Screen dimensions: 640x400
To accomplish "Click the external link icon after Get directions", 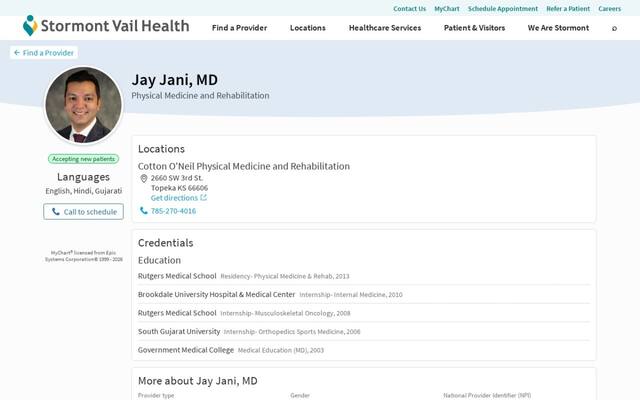I will (203, 198).
